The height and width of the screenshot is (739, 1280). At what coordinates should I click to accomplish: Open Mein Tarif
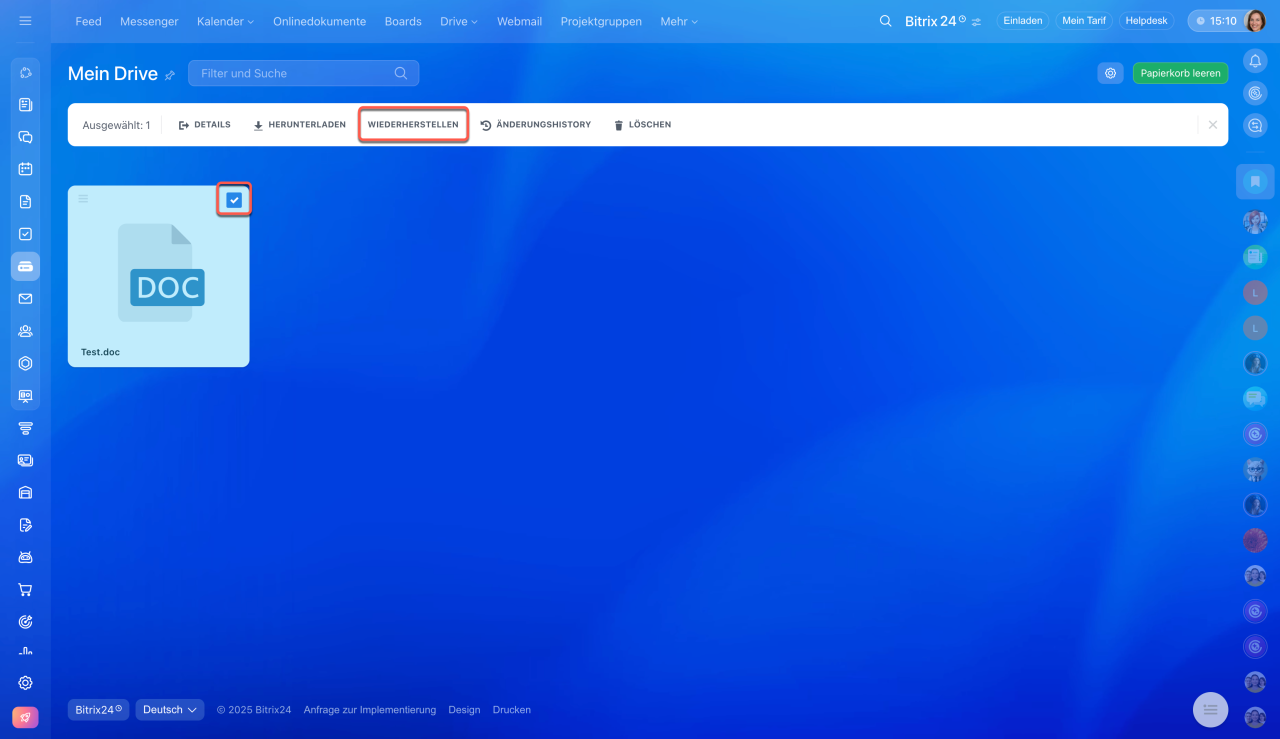[1084, 20]
